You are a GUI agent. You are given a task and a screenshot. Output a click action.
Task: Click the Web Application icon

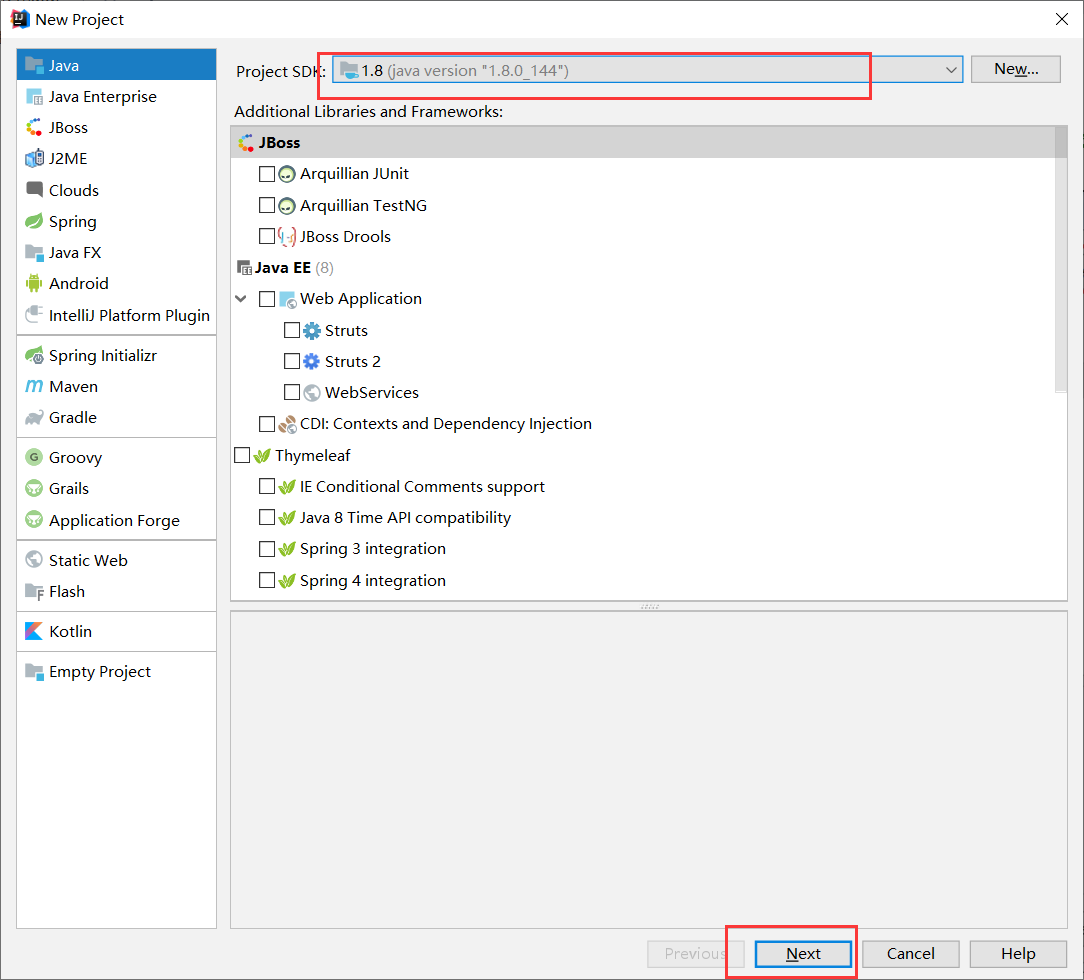(288, 299)
